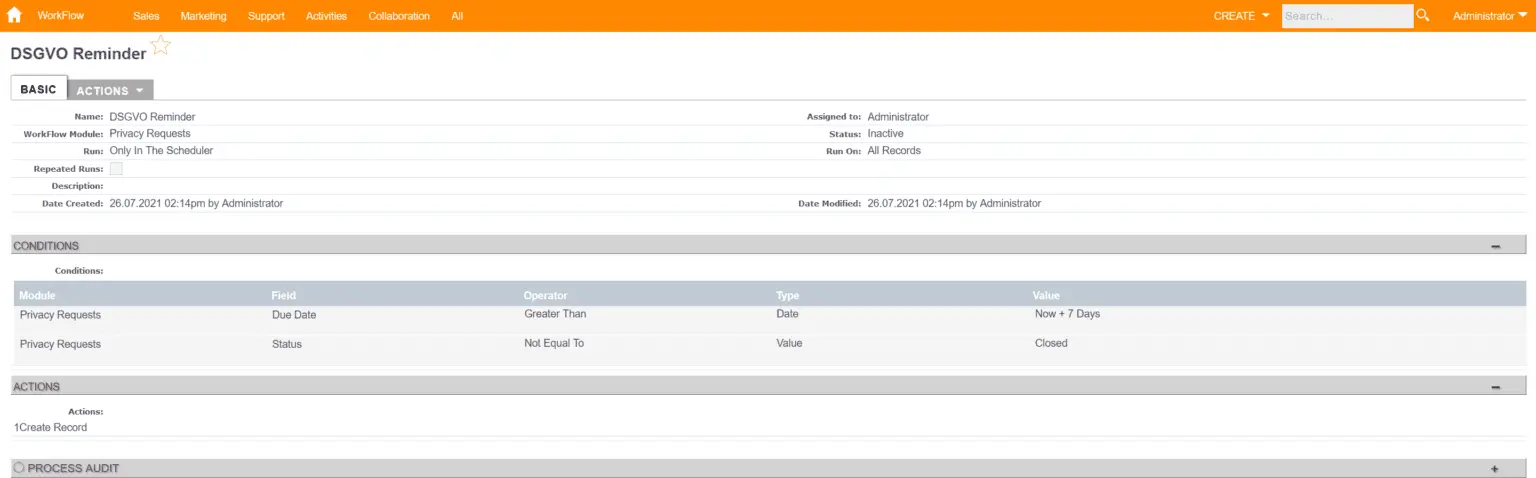Select the Greater Than operator cell
Viewport: 1536px width, 478px height.
[x=555, y=314]
